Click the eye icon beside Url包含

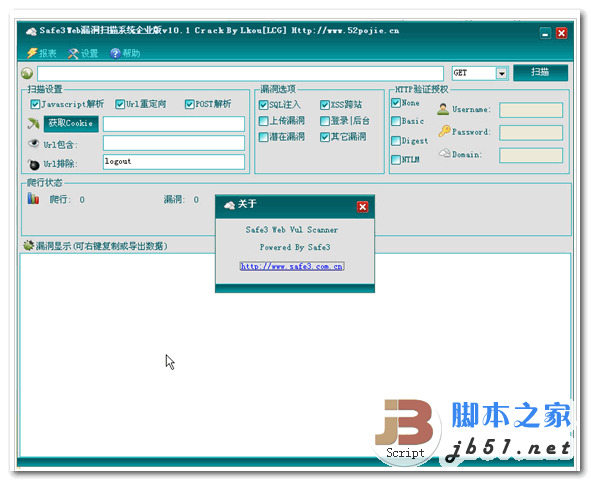coord(34,143)
